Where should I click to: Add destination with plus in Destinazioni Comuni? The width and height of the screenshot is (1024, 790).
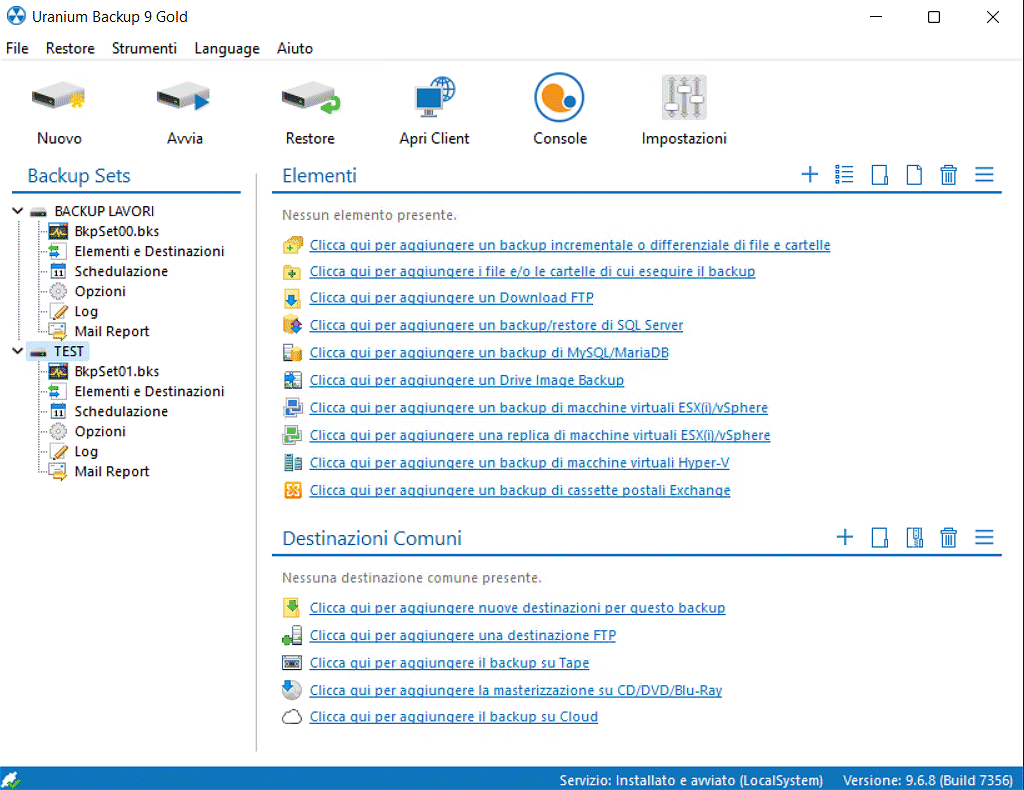pos(844,537)
